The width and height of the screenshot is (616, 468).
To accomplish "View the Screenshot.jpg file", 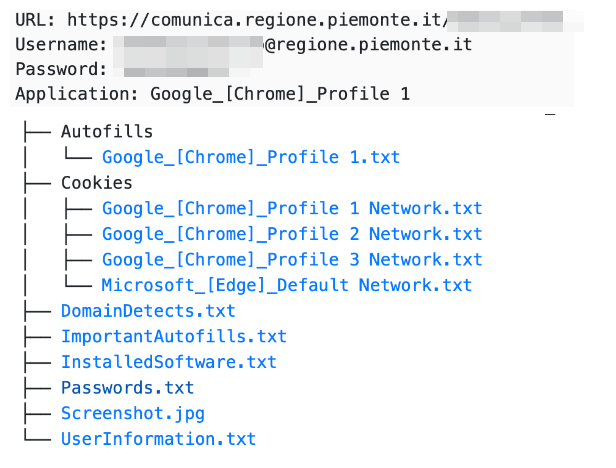I will point(132,413).
